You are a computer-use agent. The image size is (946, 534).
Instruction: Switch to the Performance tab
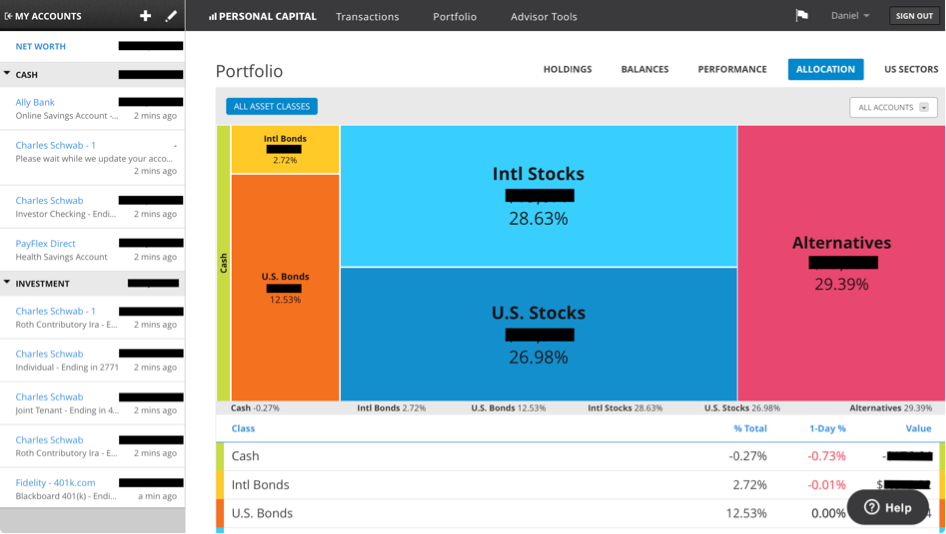732,69
